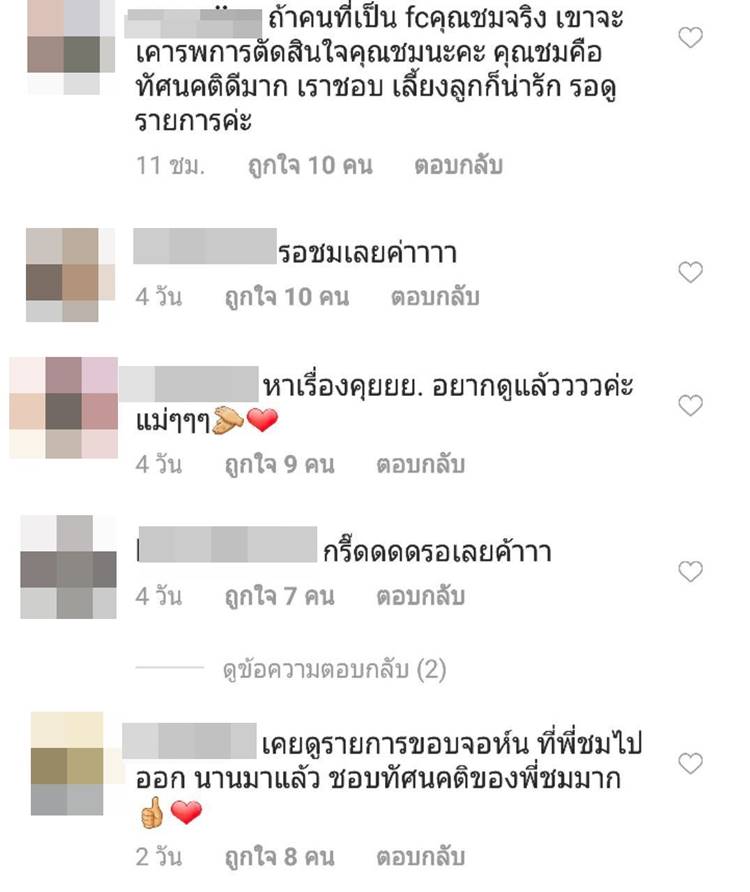Click ตอบกลับ under the 2 วัน comment
The height and width of the screenshot is (892, 750).
[x=421, y=857]
